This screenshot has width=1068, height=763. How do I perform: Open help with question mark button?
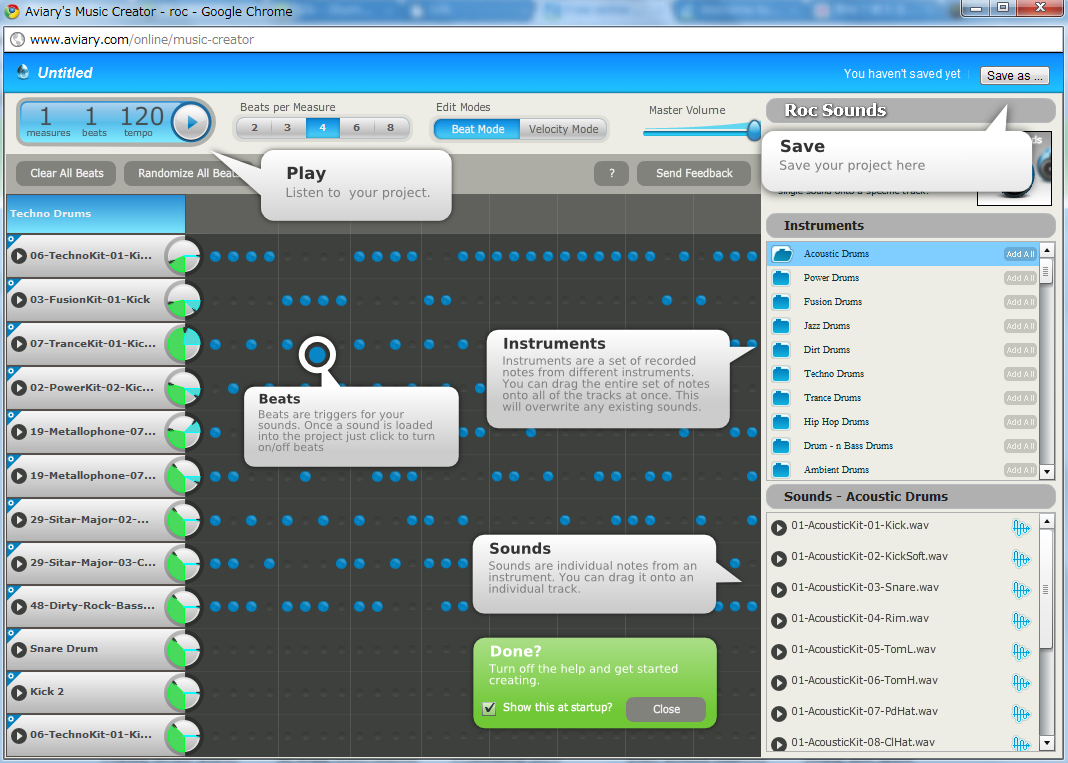tap(612, 173)
